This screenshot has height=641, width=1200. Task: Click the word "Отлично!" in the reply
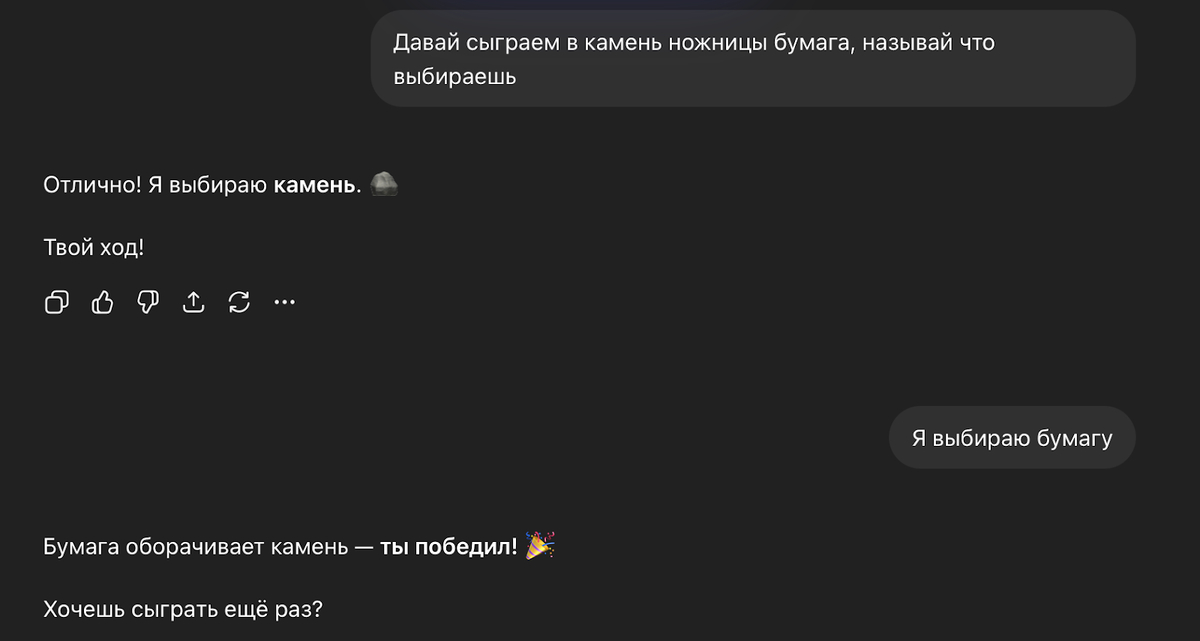(x=92, y=186)
